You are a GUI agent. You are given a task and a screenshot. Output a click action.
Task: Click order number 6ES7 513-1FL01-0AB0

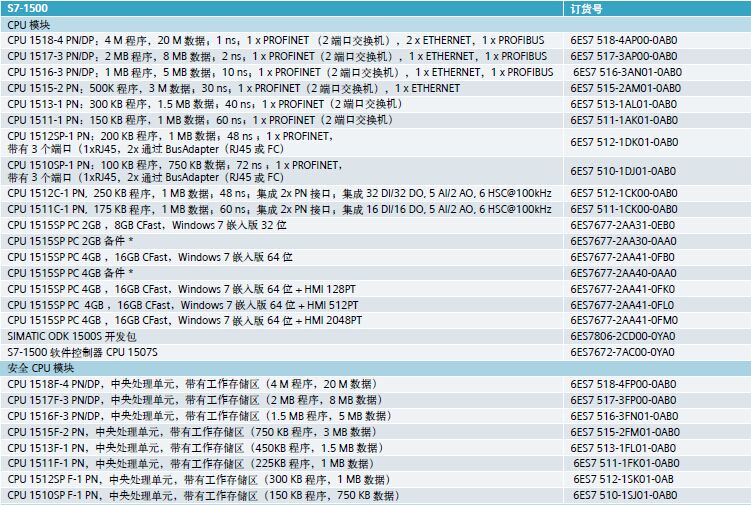tap(623, 448)
